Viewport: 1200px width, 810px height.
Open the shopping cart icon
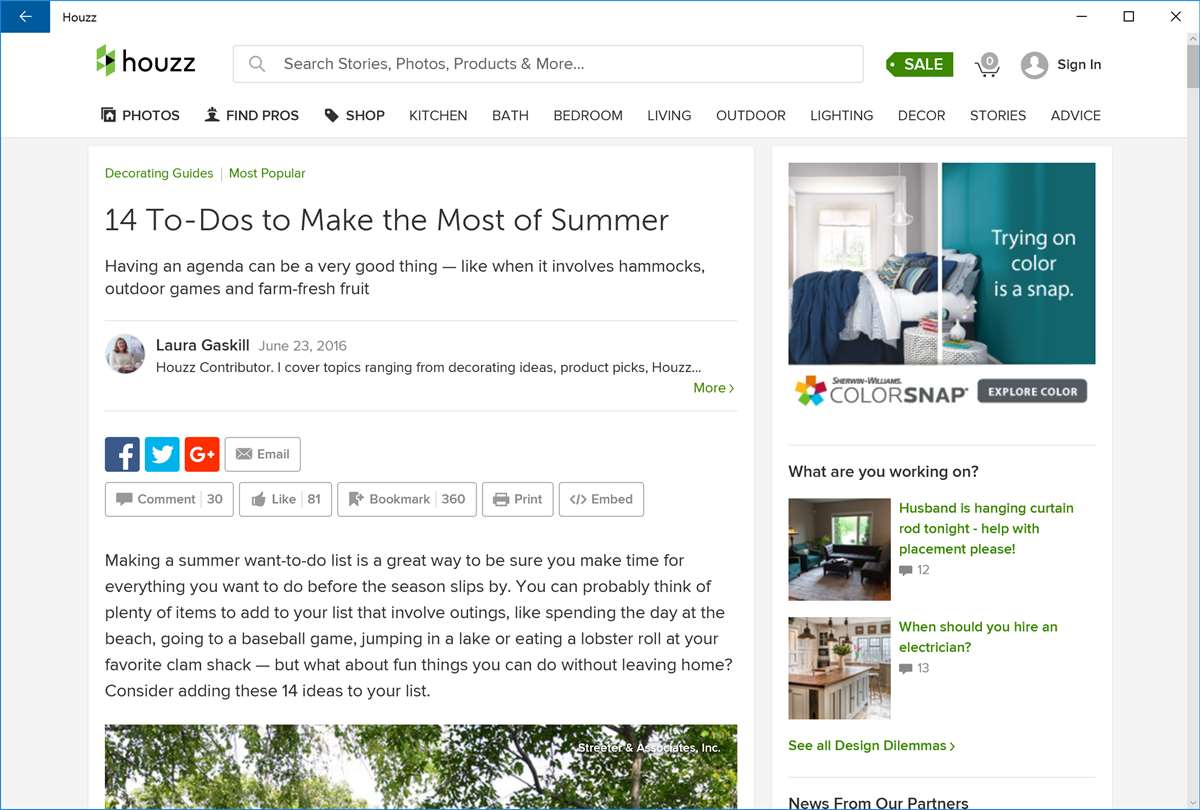[x=988, y=65]
